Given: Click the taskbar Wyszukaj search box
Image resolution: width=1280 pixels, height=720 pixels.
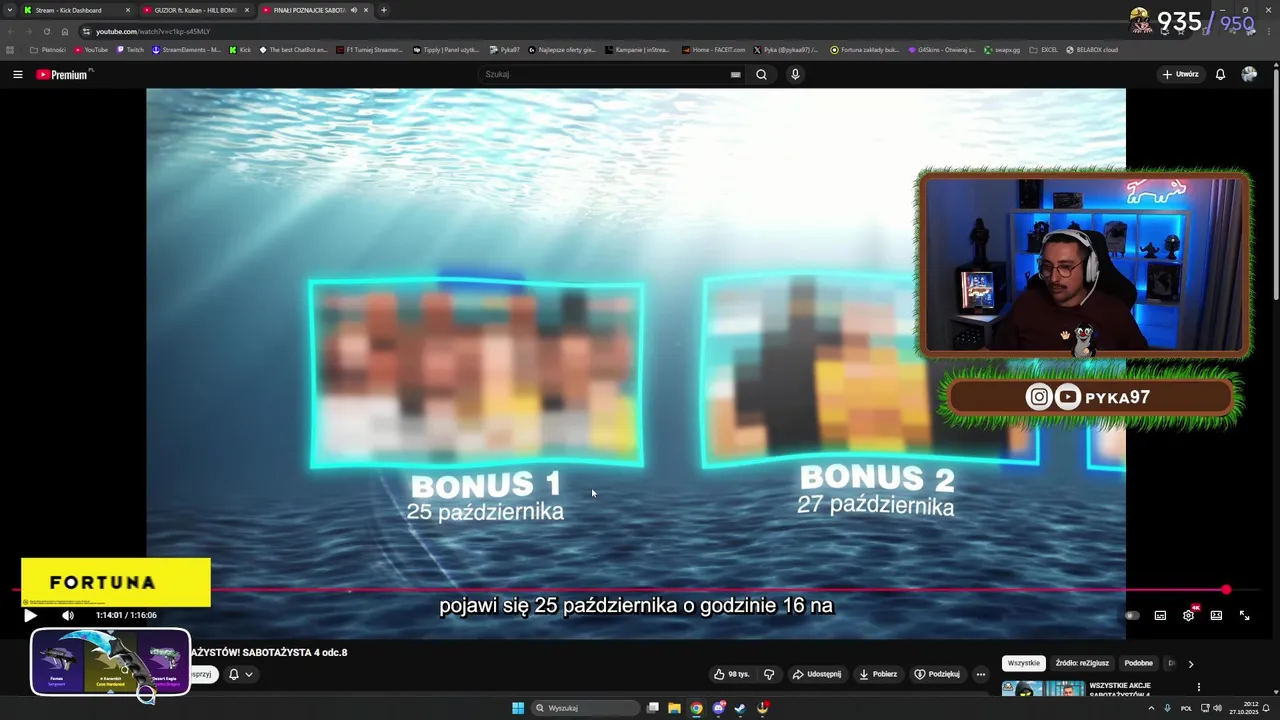Looking at the screenshot, I should pyautogui.click(x=585, y=708).
